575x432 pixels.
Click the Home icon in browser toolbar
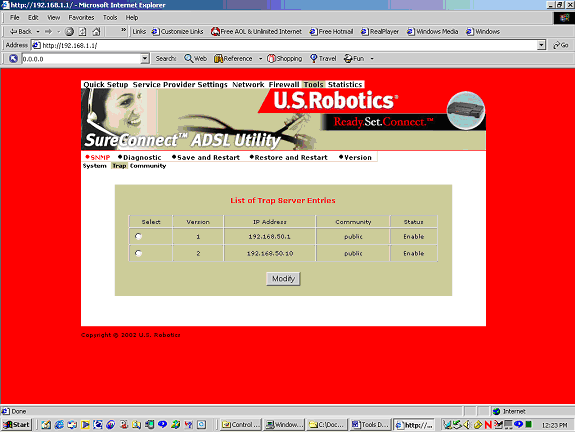point(96,32)
